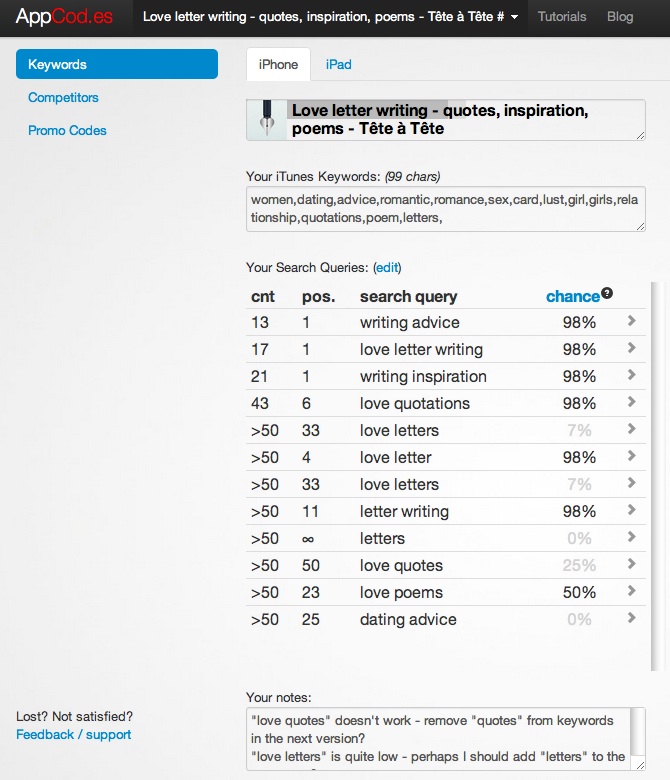Expand the 'love quotations' row chevron
670x780 pixels.
(x=632, y=402)
